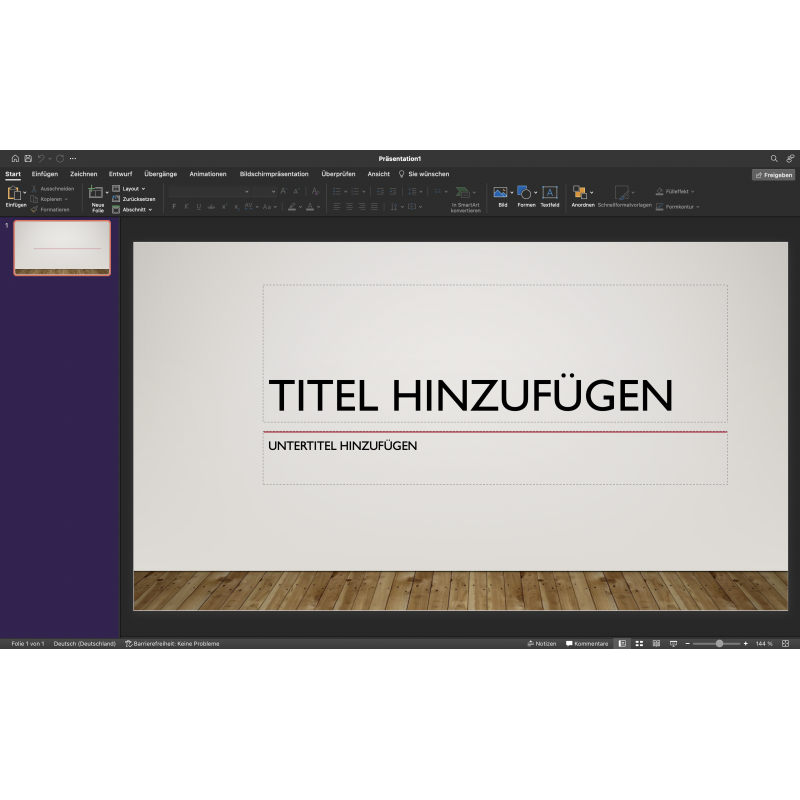The width and height of the screenshot is (800, 800).
Task: Add a slide with Neue Folie
Action: click(x=97, y=193)
